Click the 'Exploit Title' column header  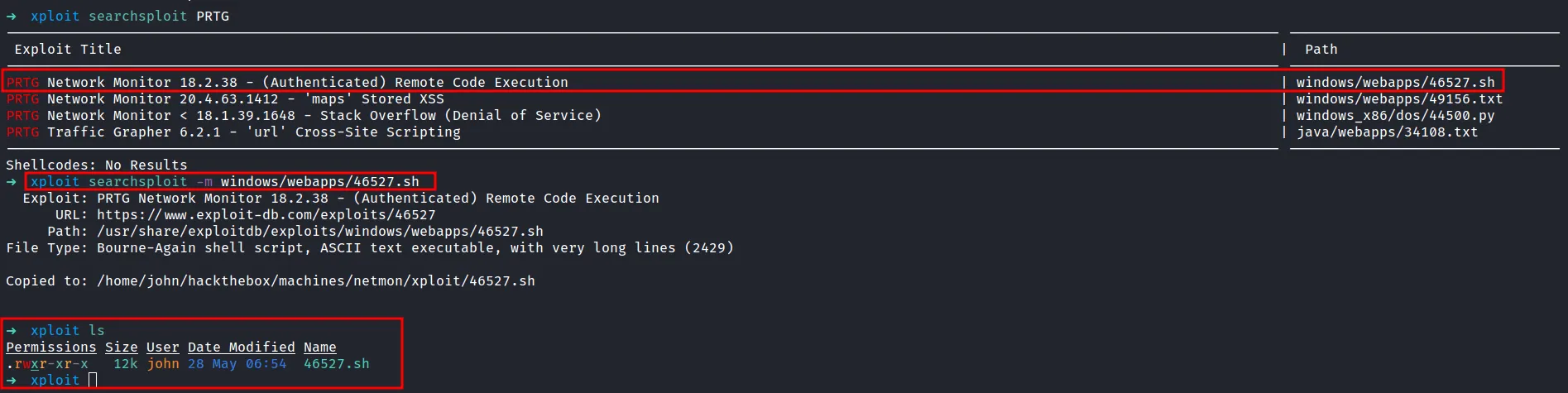(68, 50)
